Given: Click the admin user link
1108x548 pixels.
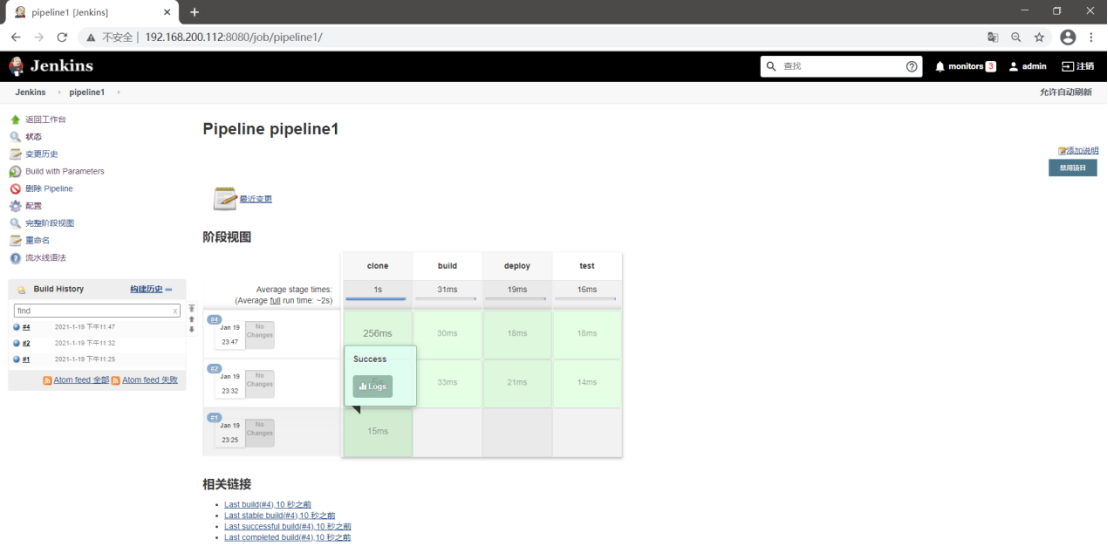Looking at the screenshot, I should point(1027,66).
